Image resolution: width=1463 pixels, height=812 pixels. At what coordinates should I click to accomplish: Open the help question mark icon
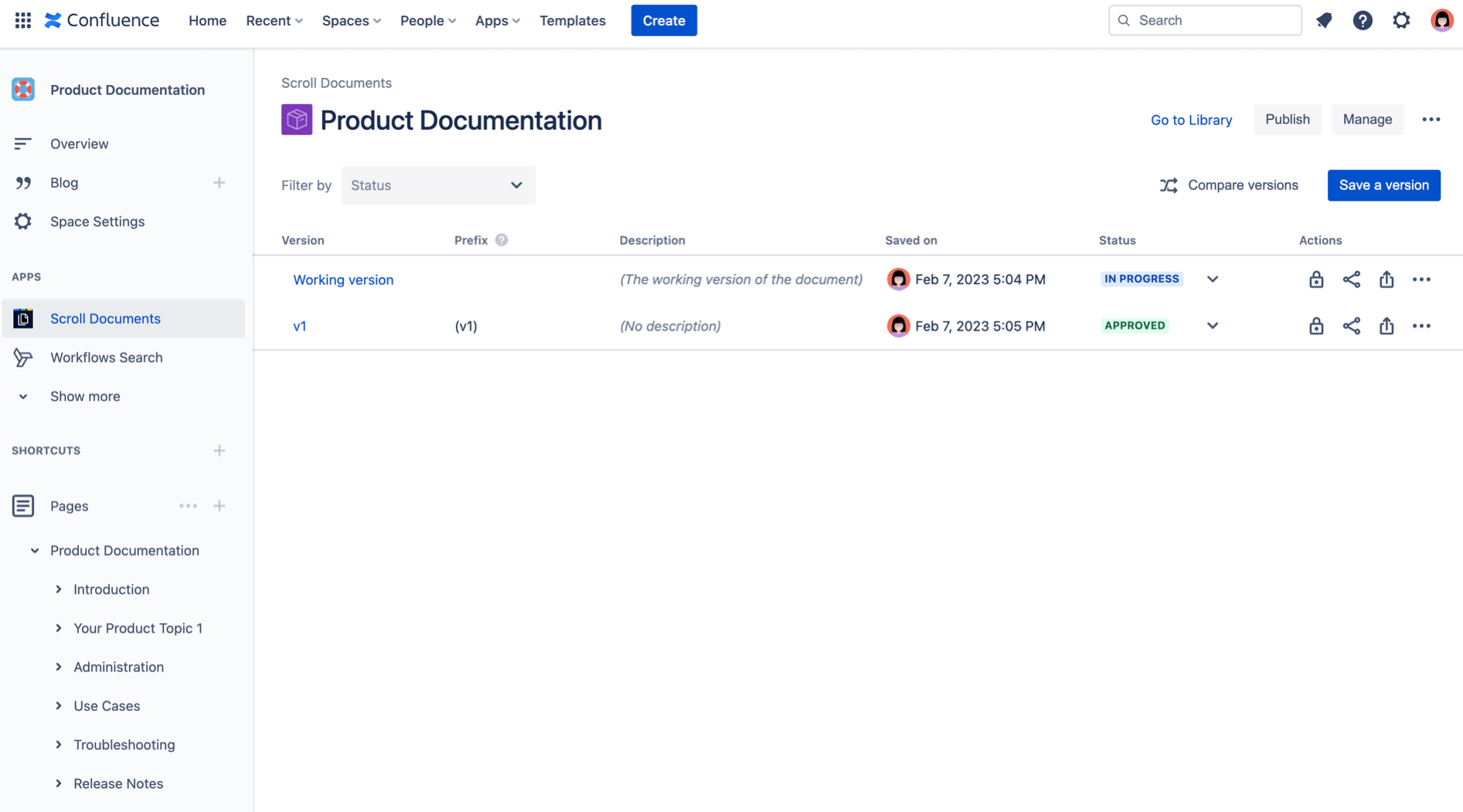(x=1363, y=20)
